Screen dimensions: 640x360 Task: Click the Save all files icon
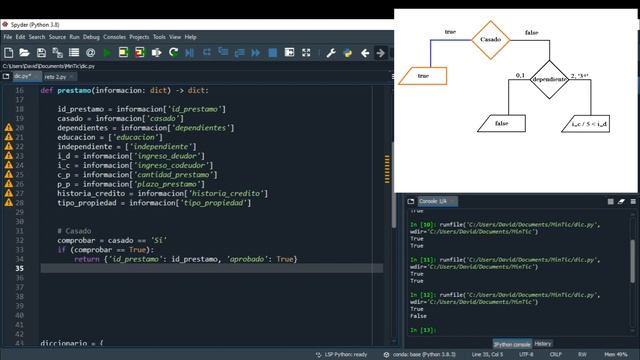[58, 53]
